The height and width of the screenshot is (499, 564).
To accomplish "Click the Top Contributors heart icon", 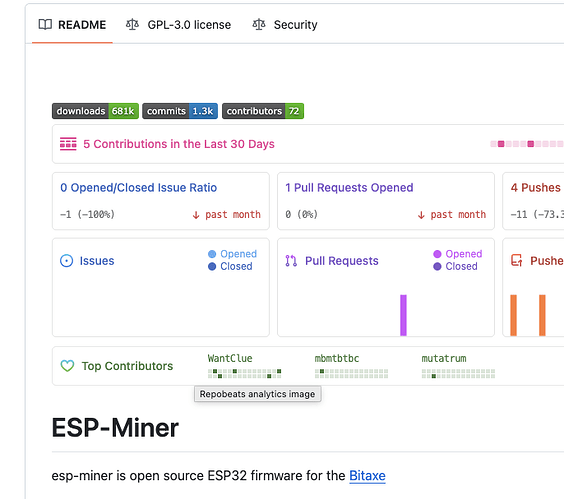I will (67, 366).
